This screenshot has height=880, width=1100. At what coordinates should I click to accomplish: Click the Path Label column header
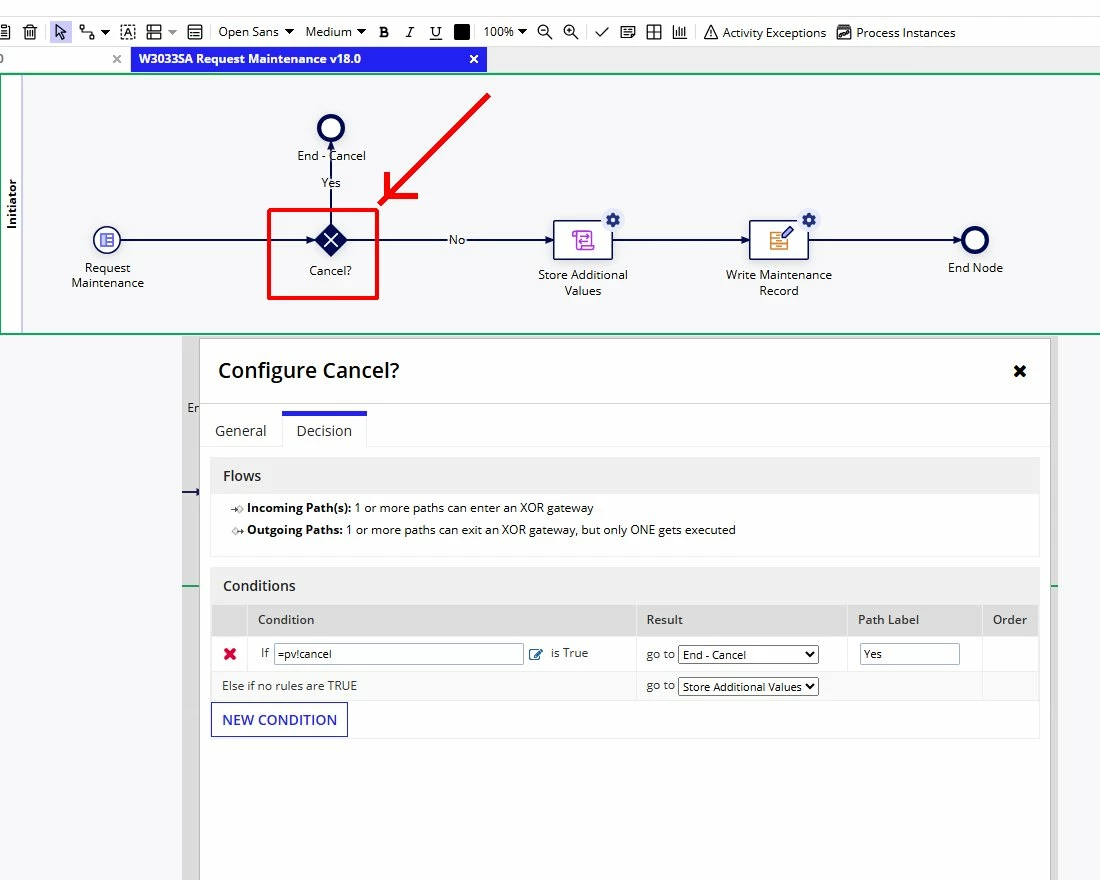click(888, 620)
